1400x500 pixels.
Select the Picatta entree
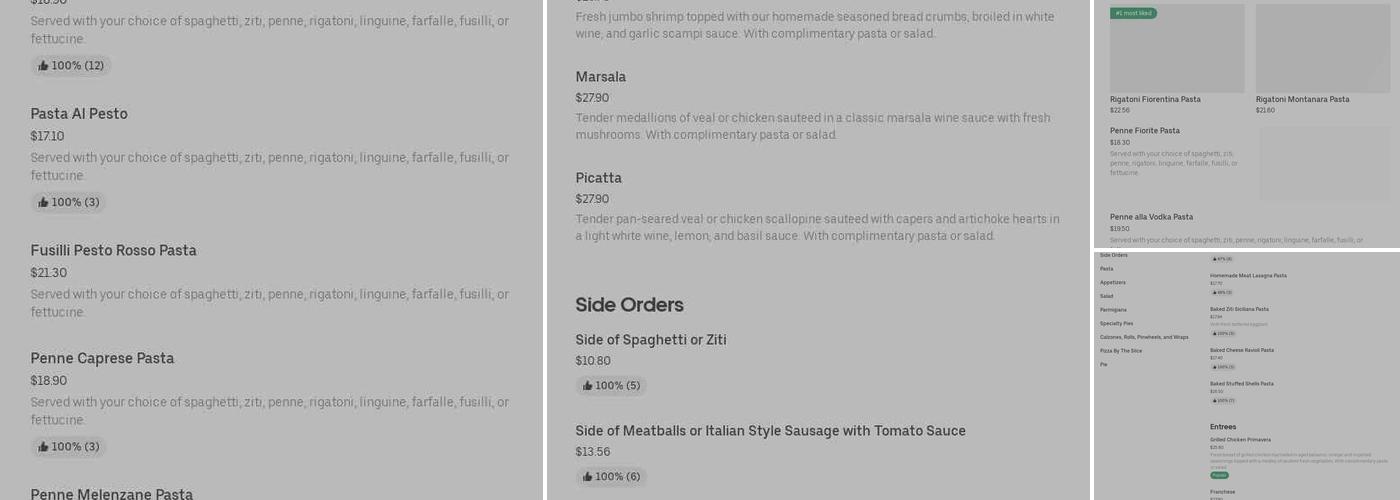pos(598,178)
